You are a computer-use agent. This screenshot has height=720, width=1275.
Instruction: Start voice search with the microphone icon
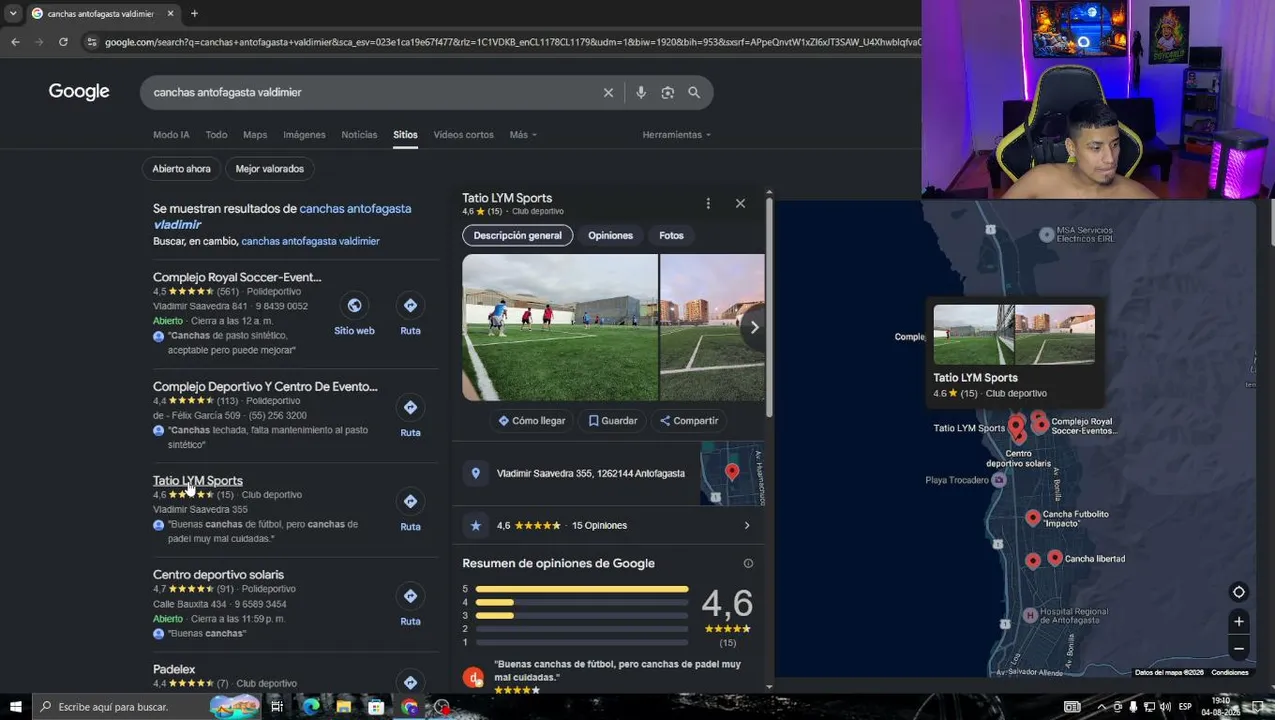pos(641,92)
